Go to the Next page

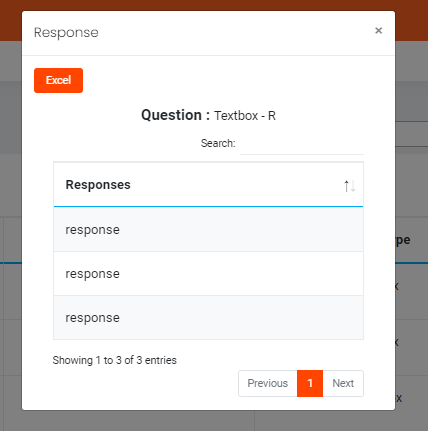click(x=343, y=383)
